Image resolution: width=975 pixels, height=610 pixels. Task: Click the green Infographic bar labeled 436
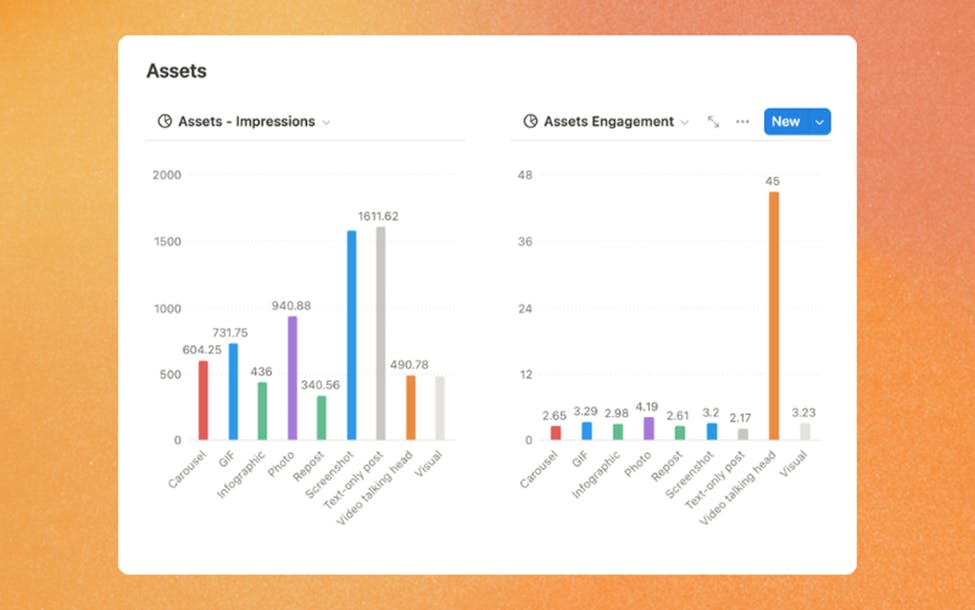[x=262, y=411]
